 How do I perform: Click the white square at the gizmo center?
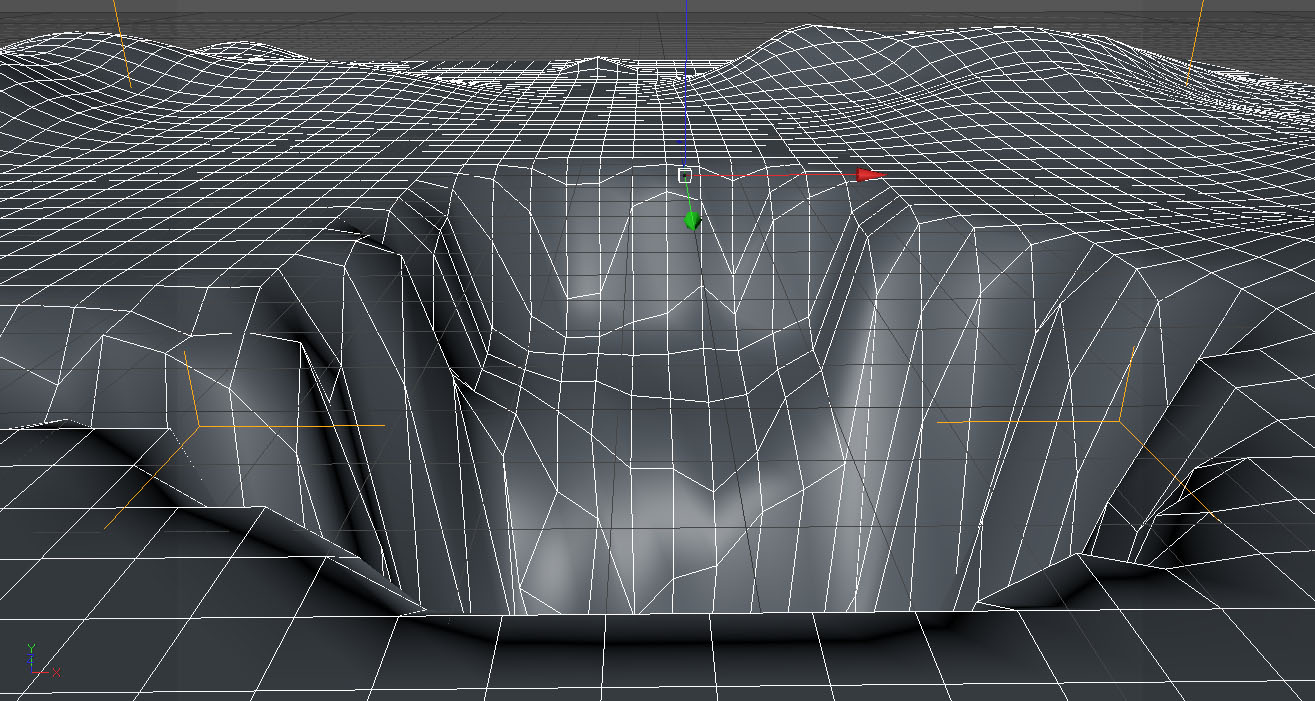click(x=685, y=176)
